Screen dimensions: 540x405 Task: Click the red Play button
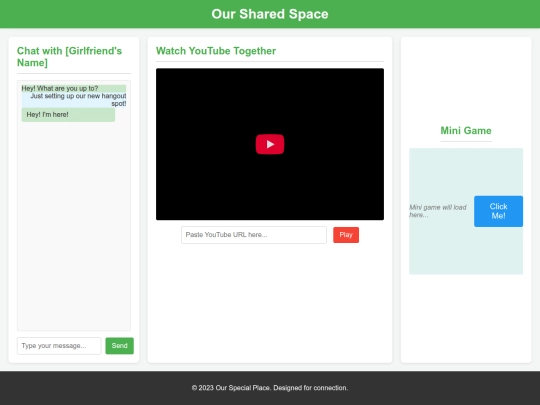pyautogui.click(x=346, y=235)
